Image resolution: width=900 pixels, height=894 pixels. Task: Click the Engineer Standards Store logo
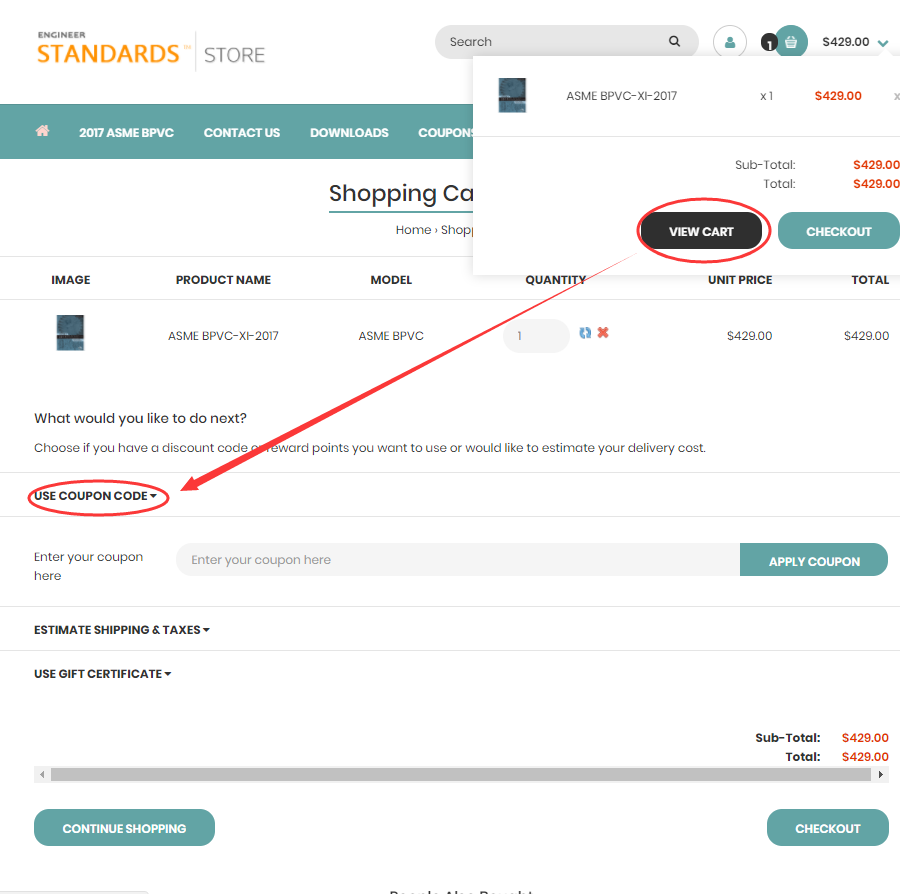point(151,50)
